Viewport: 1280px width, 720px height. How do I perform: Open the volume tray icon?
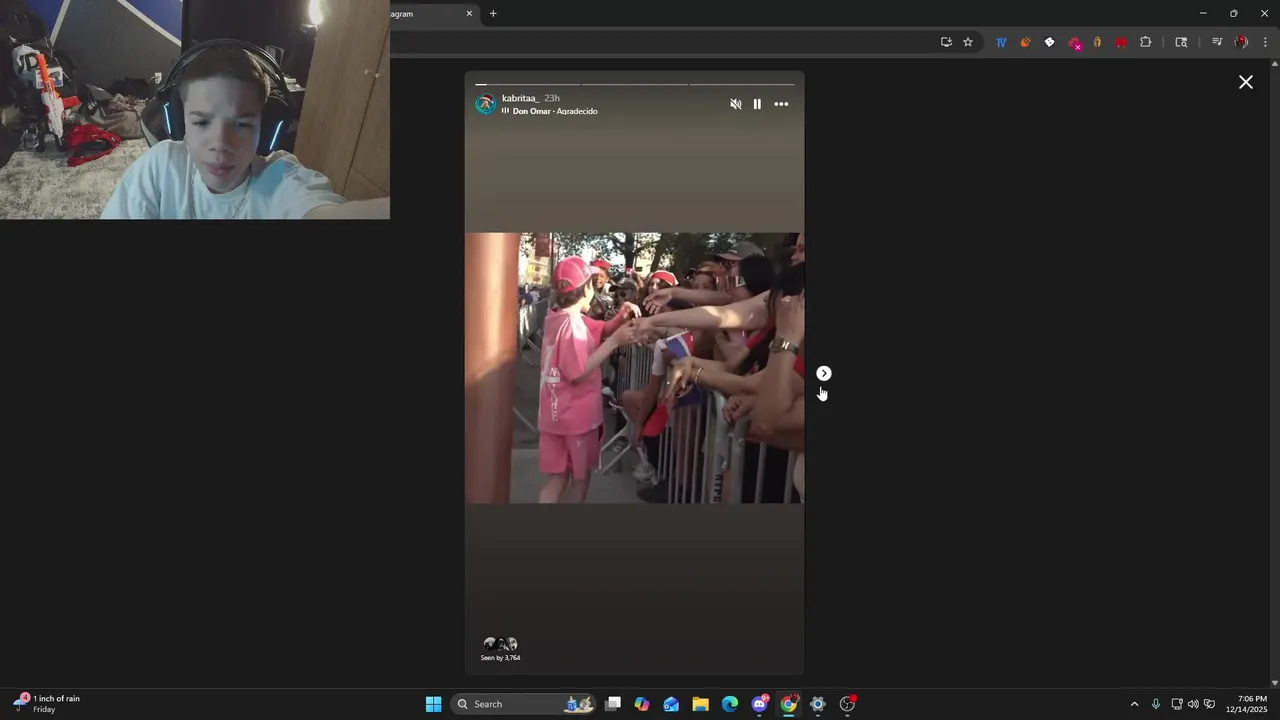(x=1193, y=704)
